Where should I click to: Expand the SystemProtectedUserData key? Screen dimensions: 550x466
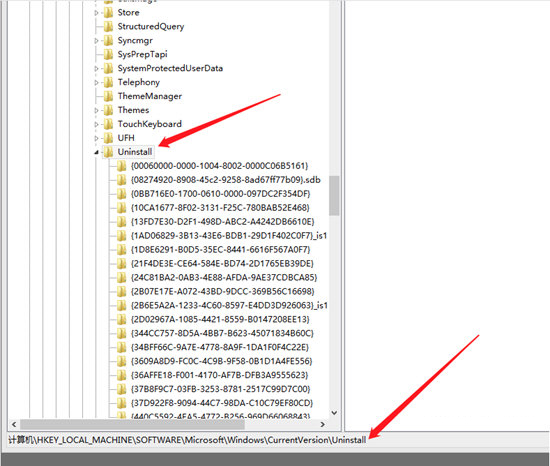(x=96, y=68)
